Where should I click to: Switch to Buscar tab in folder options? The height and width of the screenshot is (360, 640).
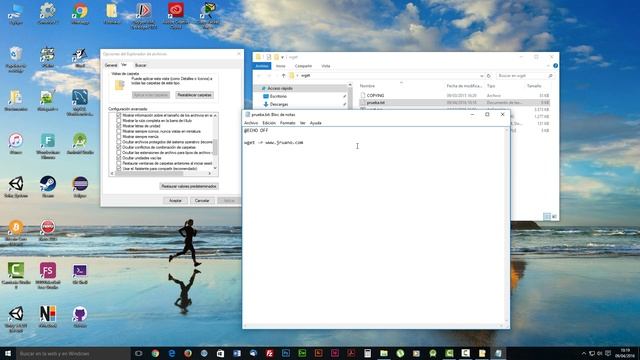(x=140, y=65)
